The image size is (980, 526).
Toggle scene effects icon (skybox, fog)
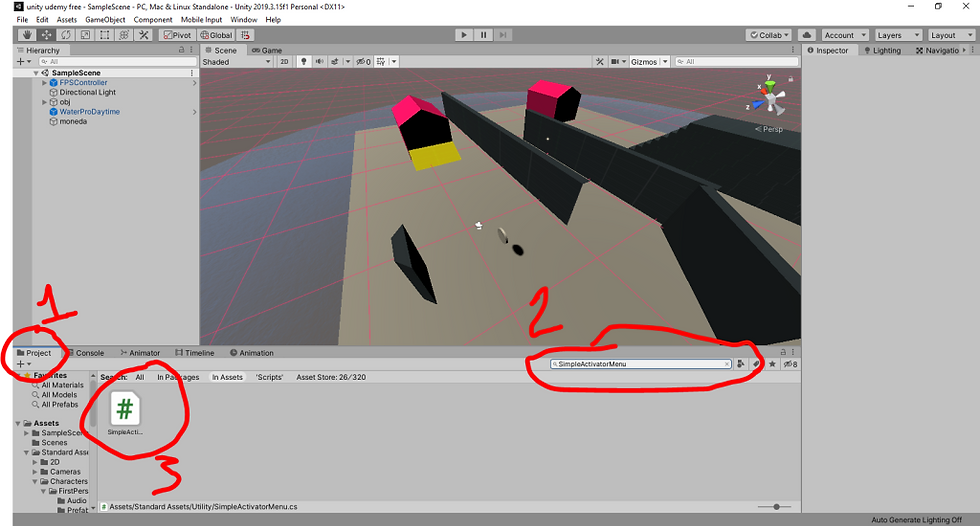[335, 62]
